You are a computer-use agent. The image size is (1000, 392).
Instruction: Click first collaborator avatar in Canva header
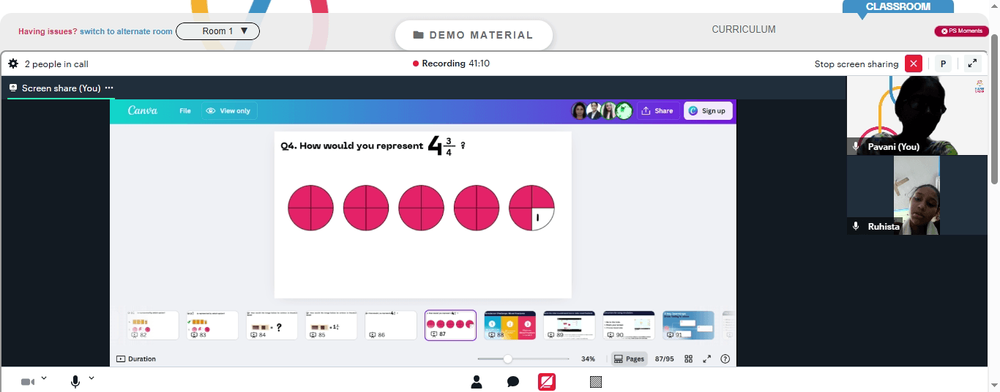click(x=579, y=111)
